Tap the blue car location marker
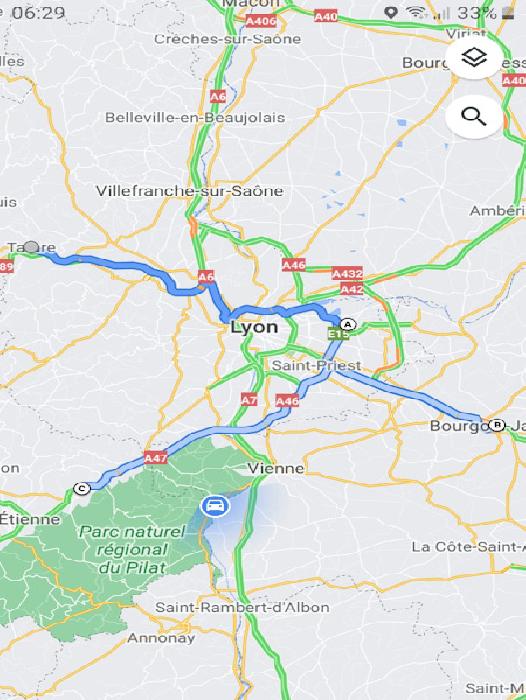The height and width of the screenshot is (700, 526). click(216, 506)
